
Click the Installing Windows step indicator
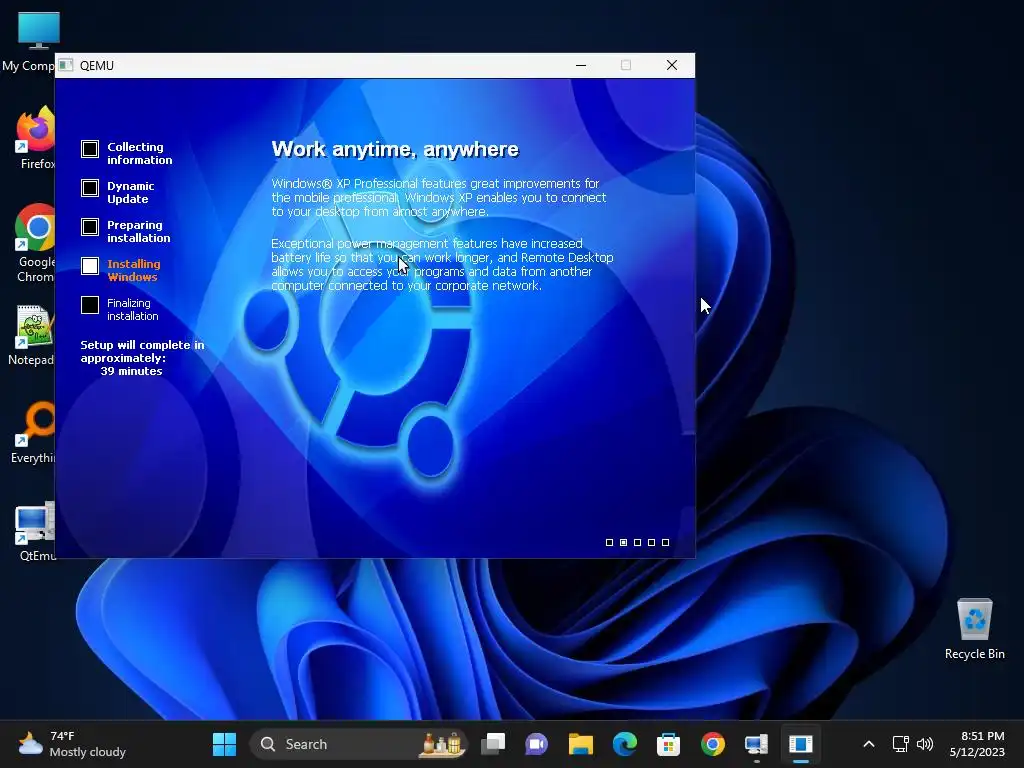coord(90,266)
